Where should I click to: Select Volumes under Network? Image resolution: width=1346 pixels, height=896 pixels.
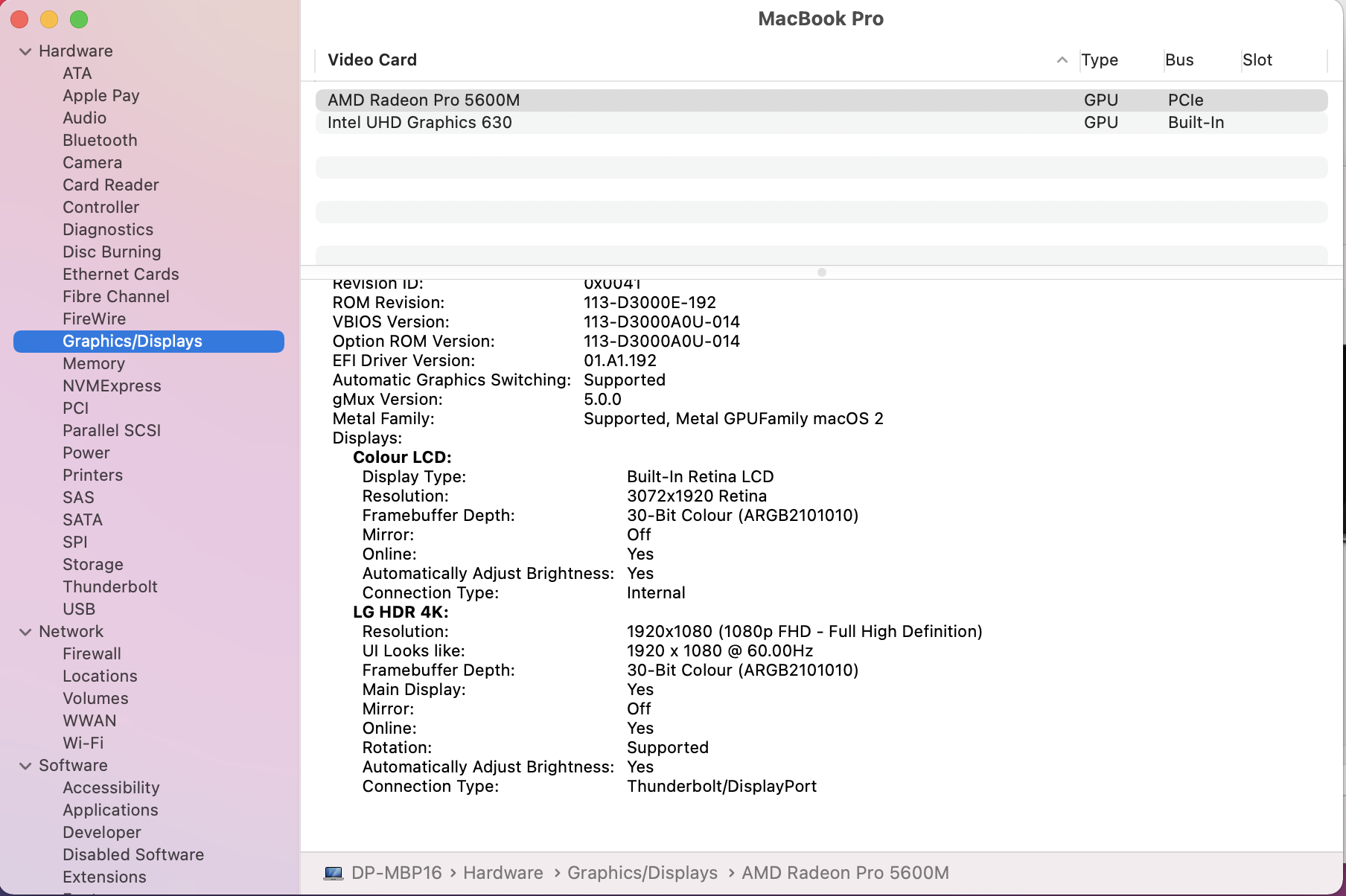tap(96, 699)
